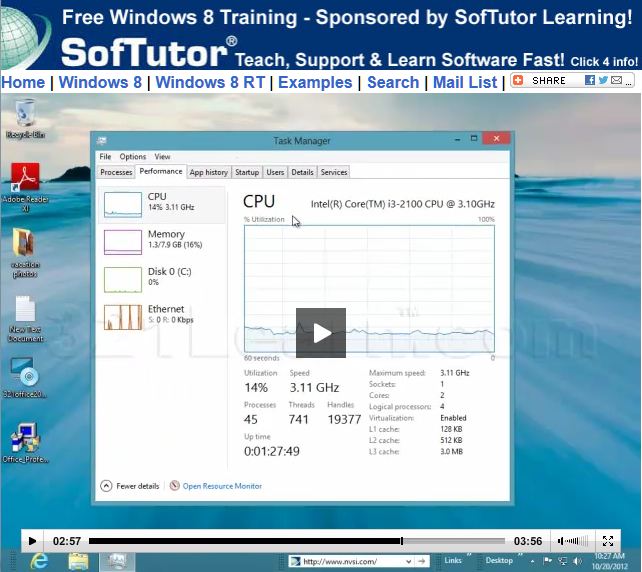Click the uptime value 0:01:27:49
This screenshot has height=572, width=642.
coord(272,451)
